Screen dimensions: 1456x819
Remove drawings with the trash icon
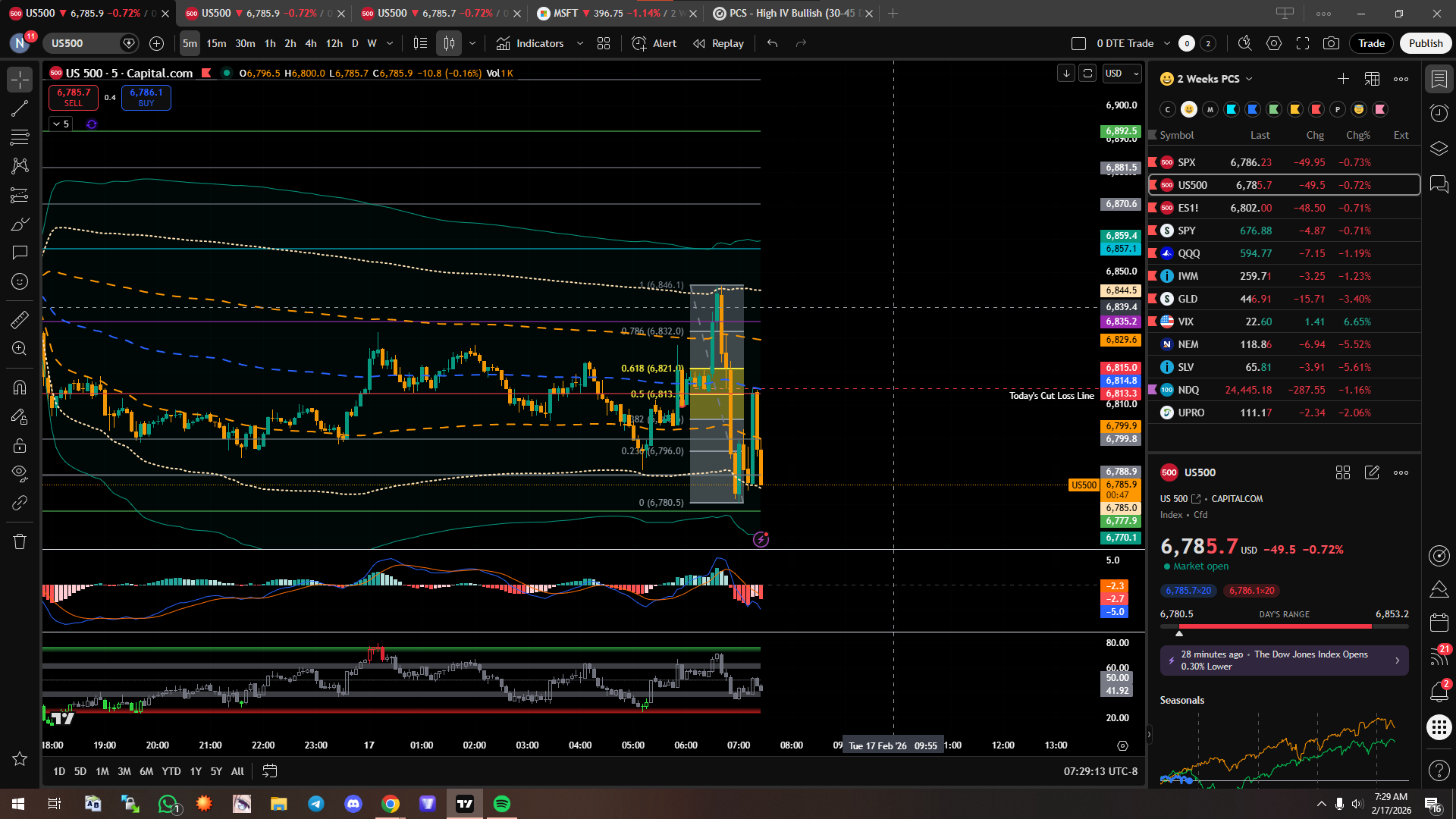coord(20,541)
